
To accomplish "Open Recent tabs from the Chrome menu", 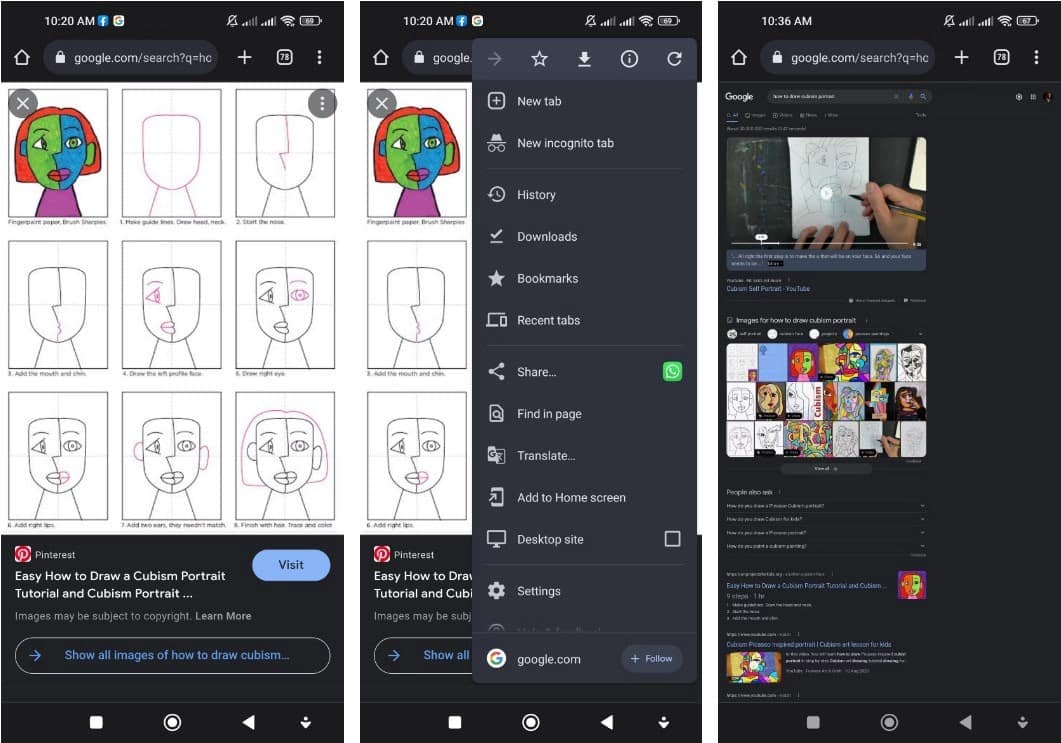I will click(x=585, y=320).
